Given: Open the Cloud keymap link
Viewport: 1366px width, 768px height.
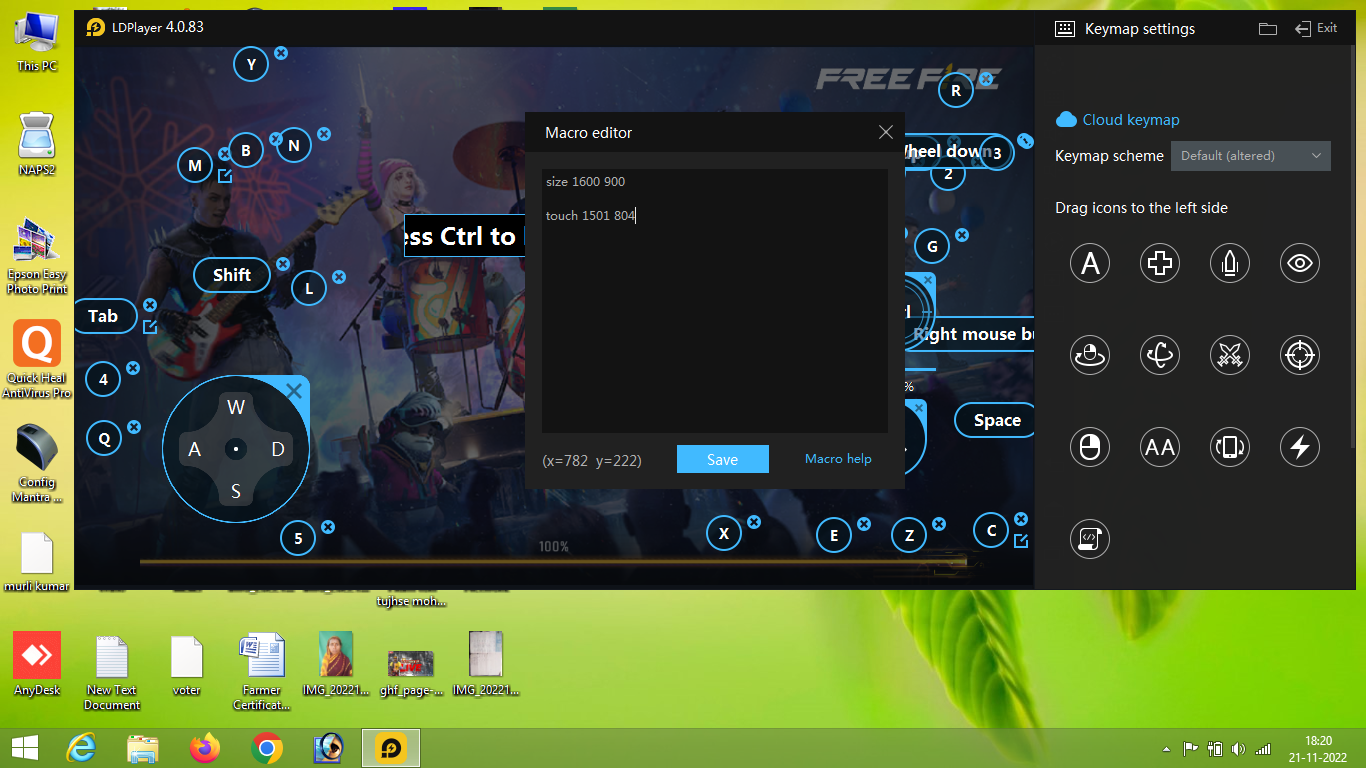Looking at the screenshot, I should pos(1131,119).
